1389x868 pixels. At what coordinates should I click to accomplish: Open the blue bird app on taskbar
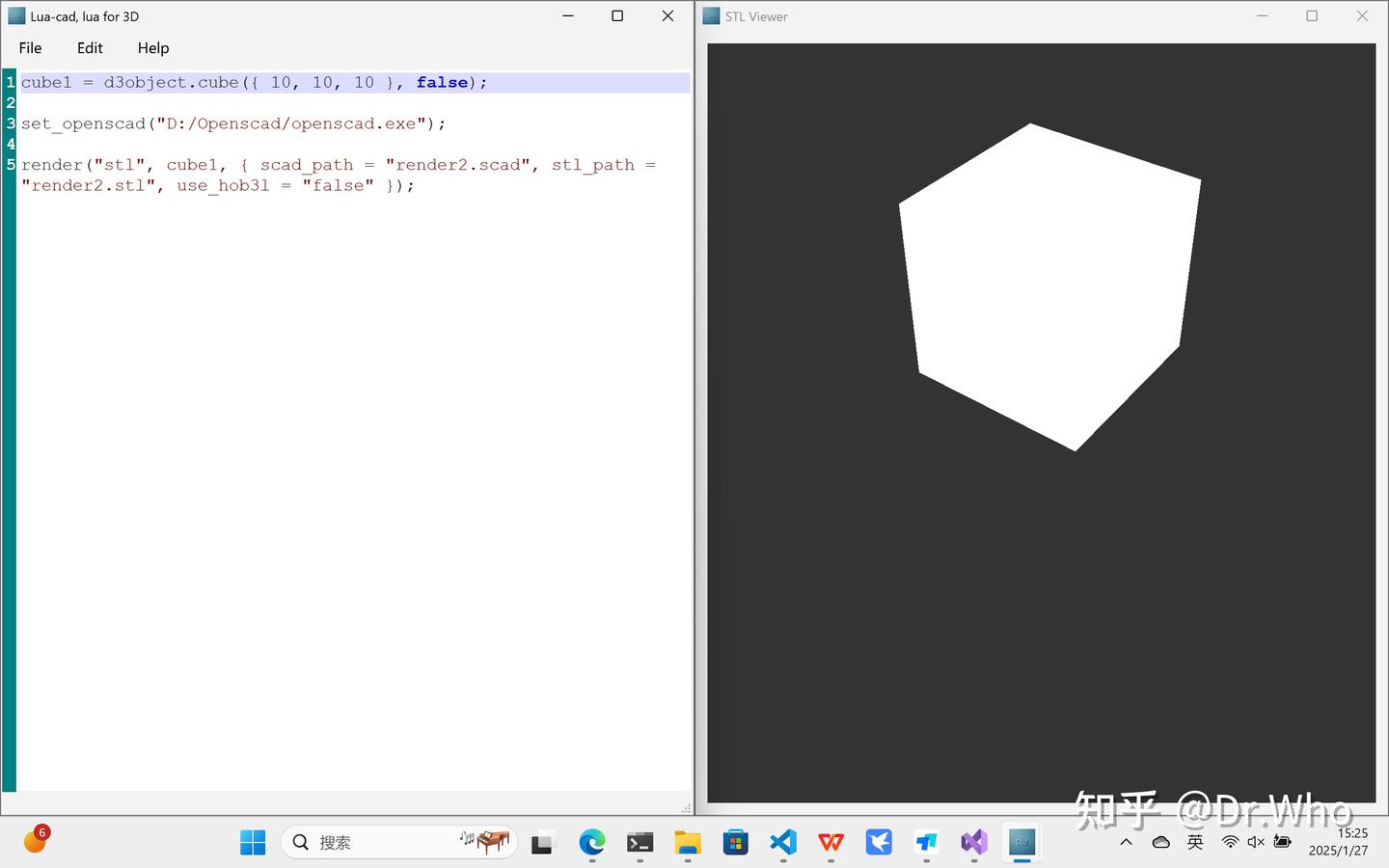click(879, 843)
